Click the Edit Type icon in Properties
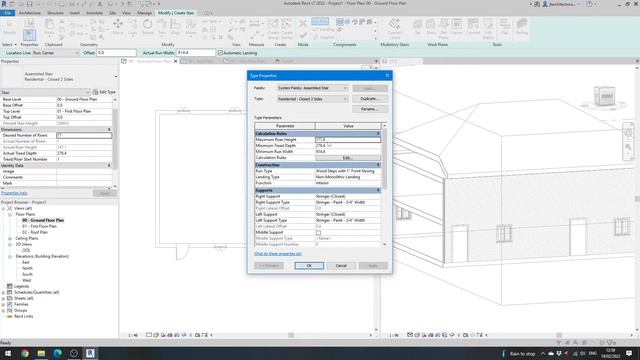 pos(96,92)
